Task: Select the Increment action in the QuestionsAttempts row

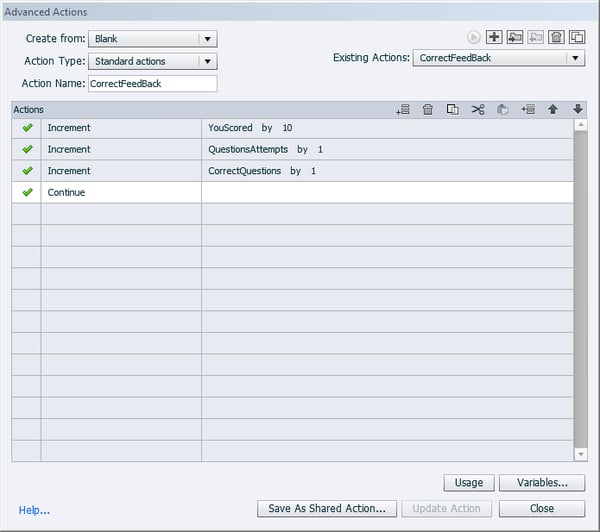Action: [x=121, y=149]
